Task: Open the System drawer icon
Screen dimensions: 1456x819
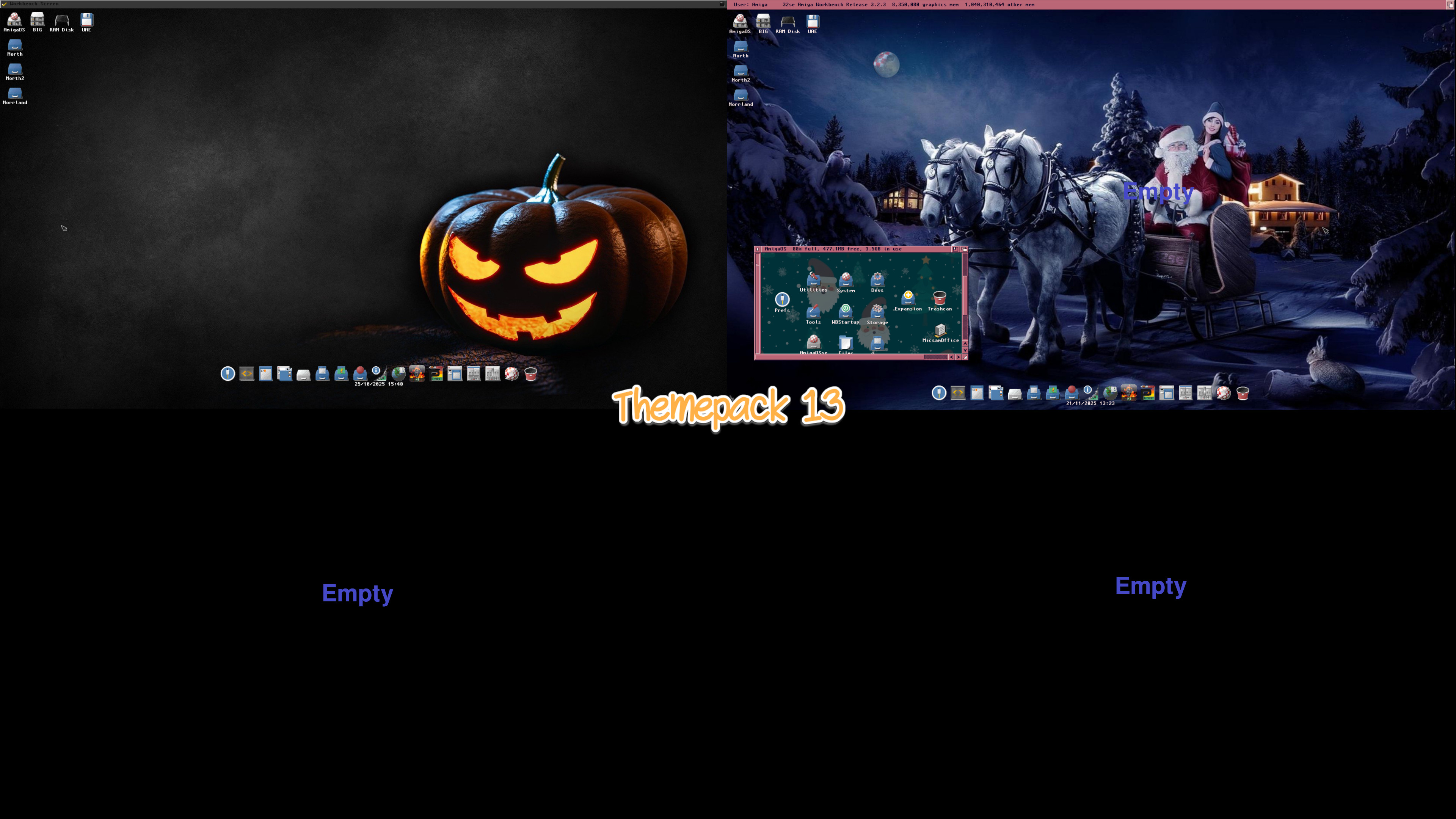Action: (x=846, y=281)
